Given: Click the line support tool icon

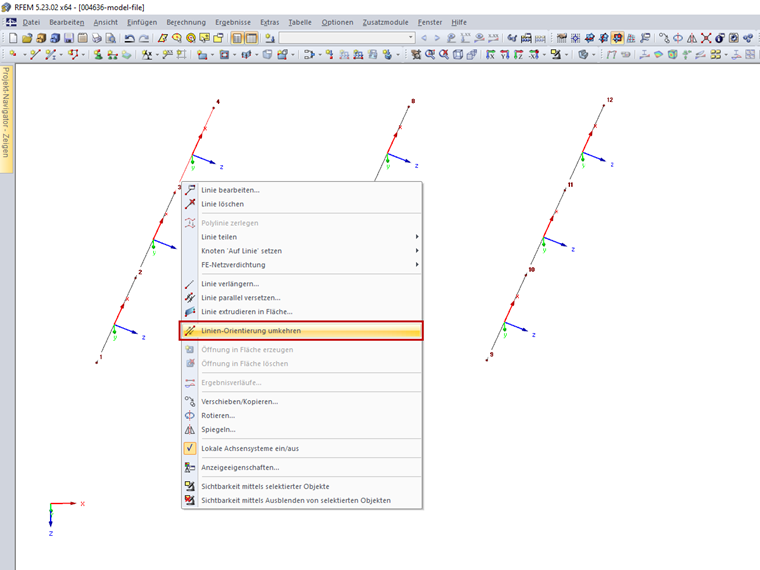Looking at the screenshot, I should coord(112,55).
